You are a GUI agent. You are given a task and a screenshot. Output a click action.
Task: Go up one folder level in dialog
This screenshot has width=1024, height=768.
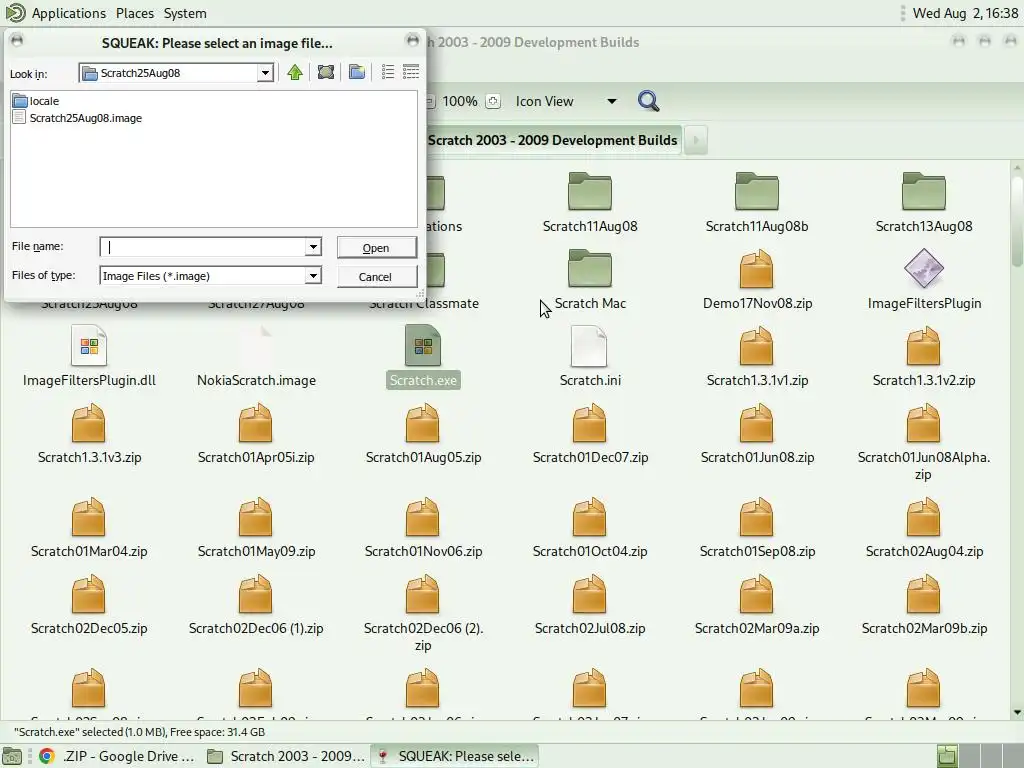coord(295,72)
